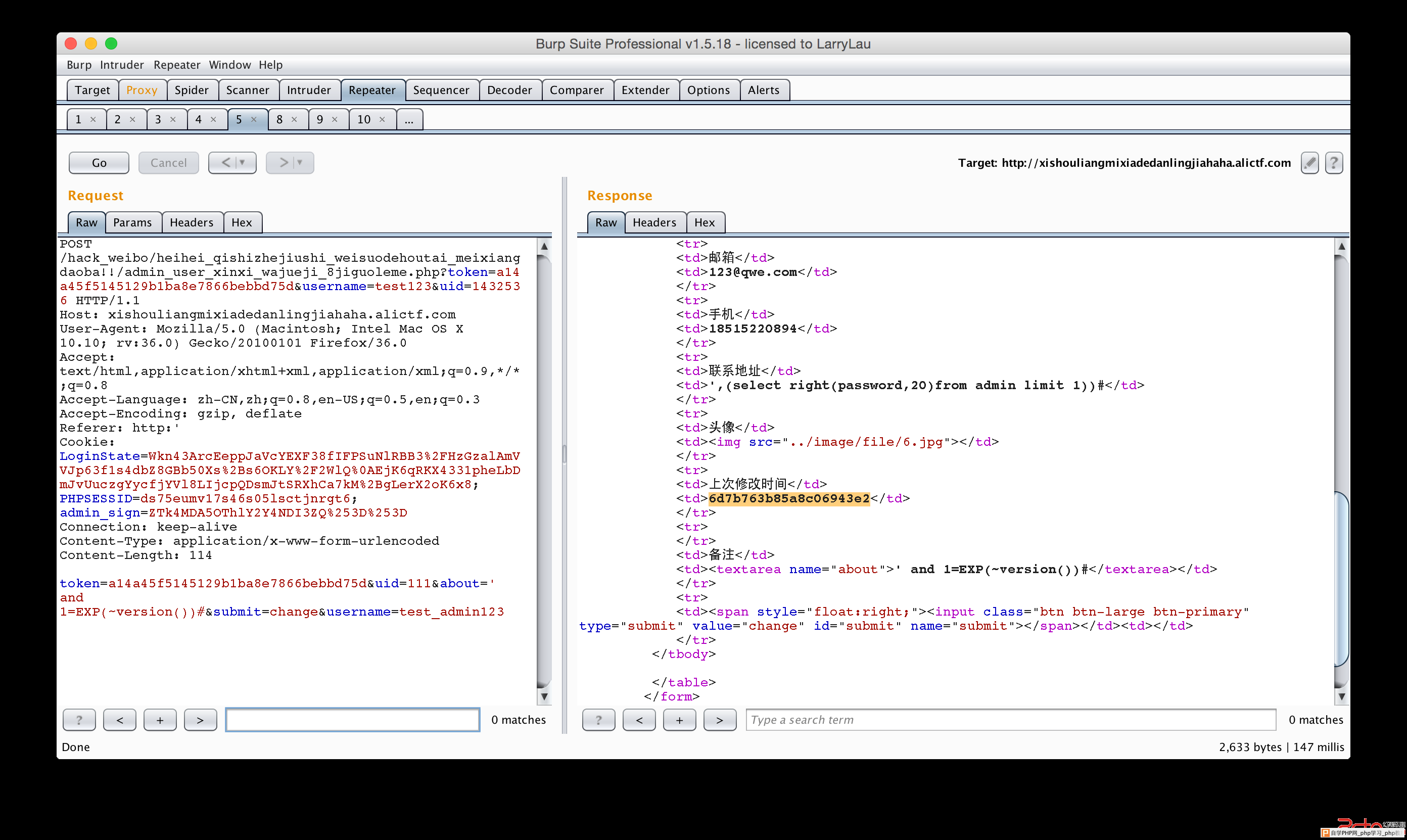1407x840 pixels.
Task: Select repeater tab 8
Action: click(x=279, y=119)
